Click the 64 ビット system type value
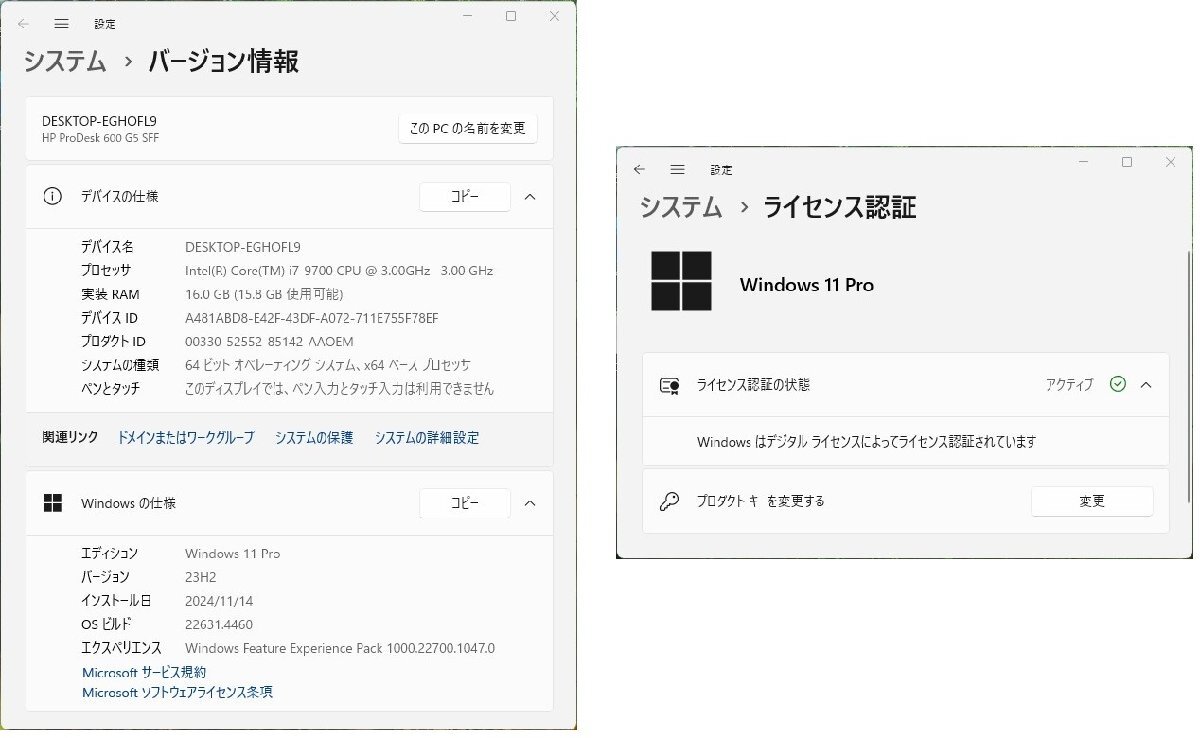1200x738 pixels. point(328,365)
